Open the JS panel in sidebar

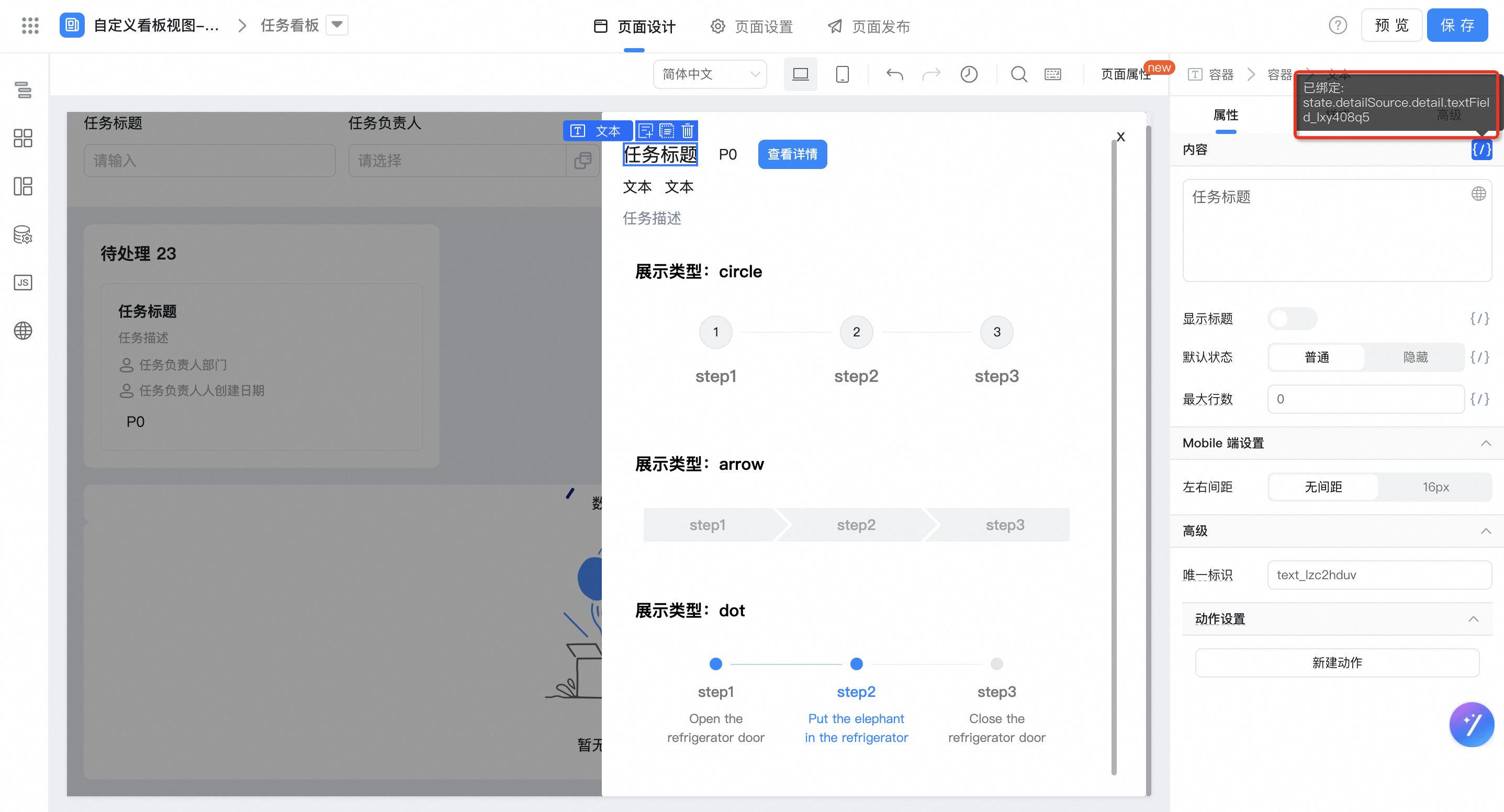pos(23,283)
